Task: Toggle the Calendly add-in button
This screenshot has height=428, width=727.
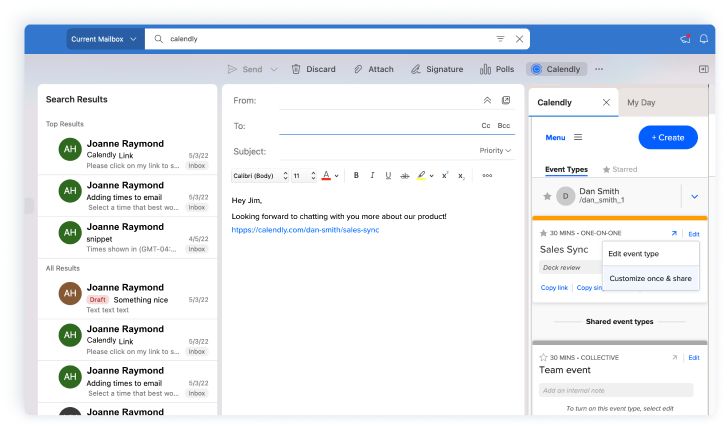Action: (556, 69)
